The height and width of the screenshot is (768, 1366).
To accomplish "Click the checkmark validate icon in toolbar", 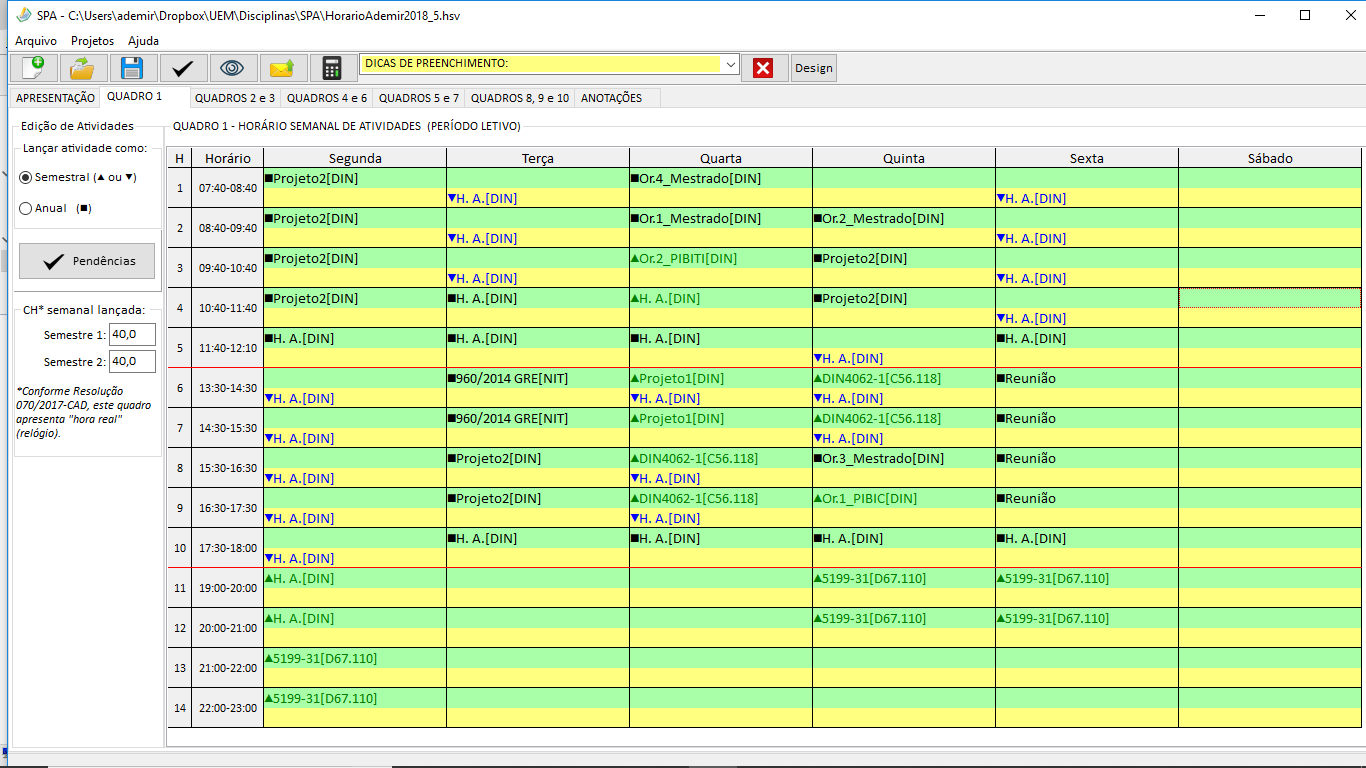I will 183,68.
